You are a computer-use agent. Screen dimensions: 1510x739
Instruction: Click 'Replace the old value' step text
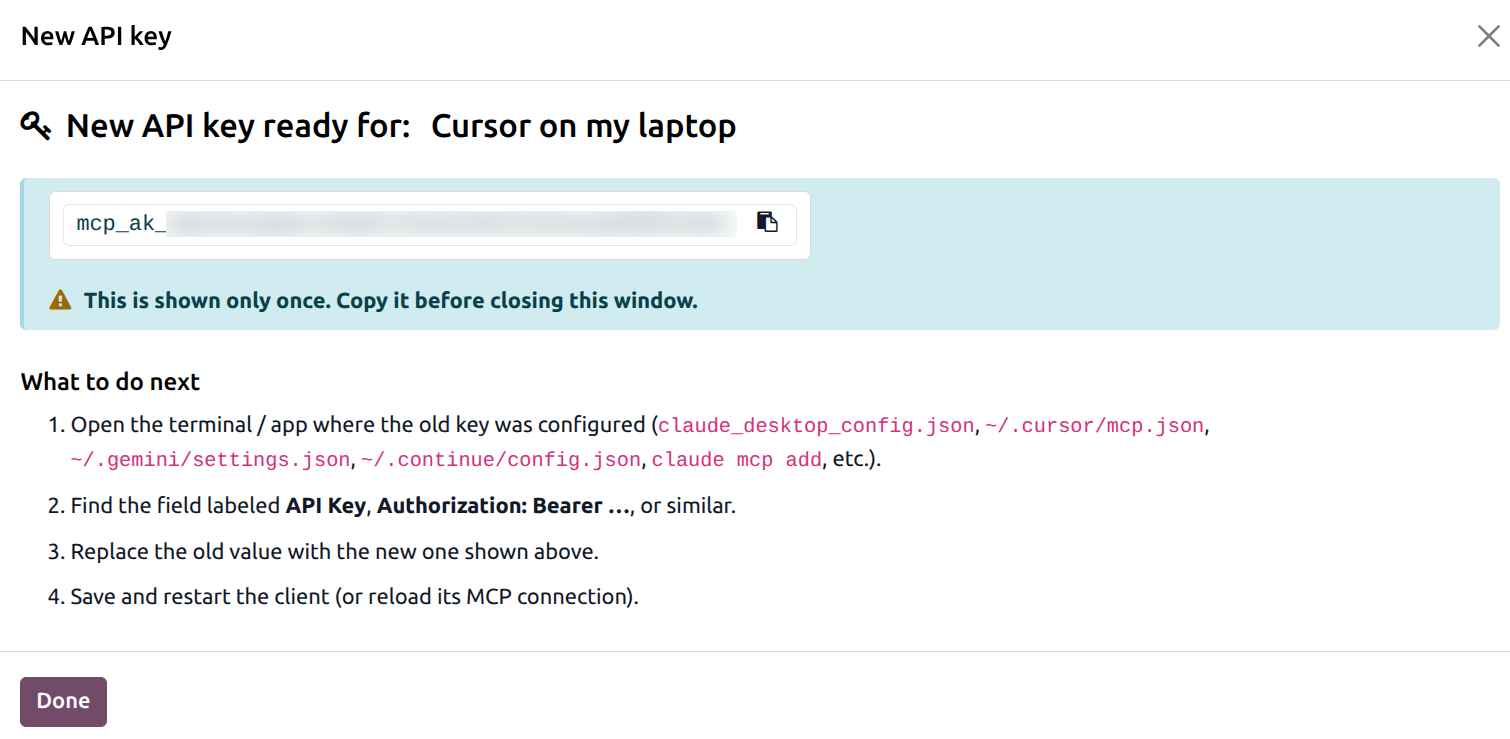click(334, 552)
